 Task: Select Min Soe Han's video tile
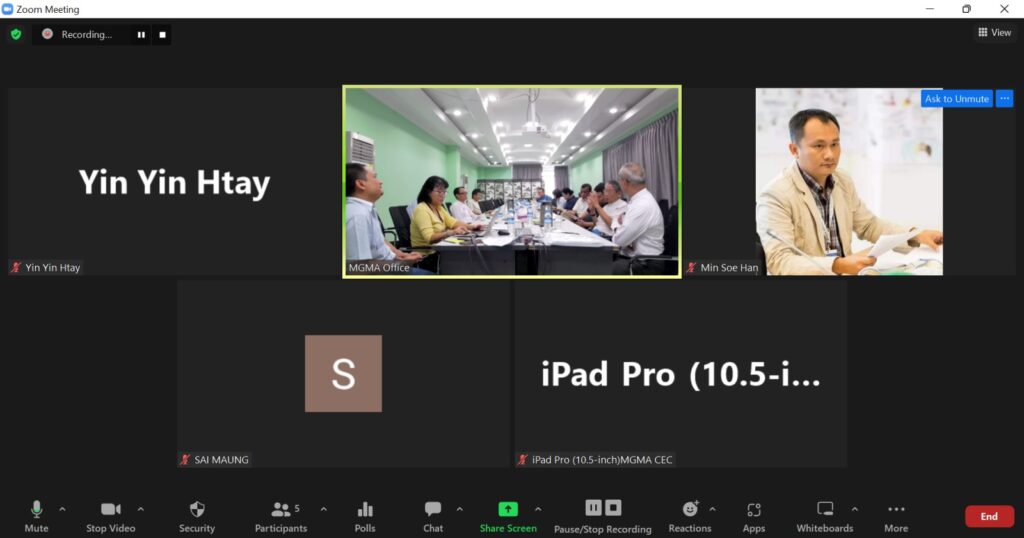point(849,182)
